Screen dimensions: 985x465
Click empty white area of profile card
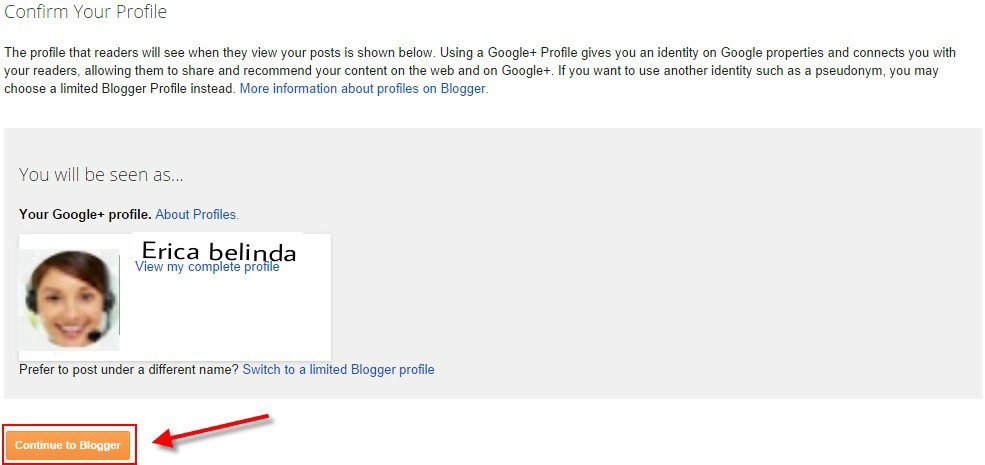point(230,320)
